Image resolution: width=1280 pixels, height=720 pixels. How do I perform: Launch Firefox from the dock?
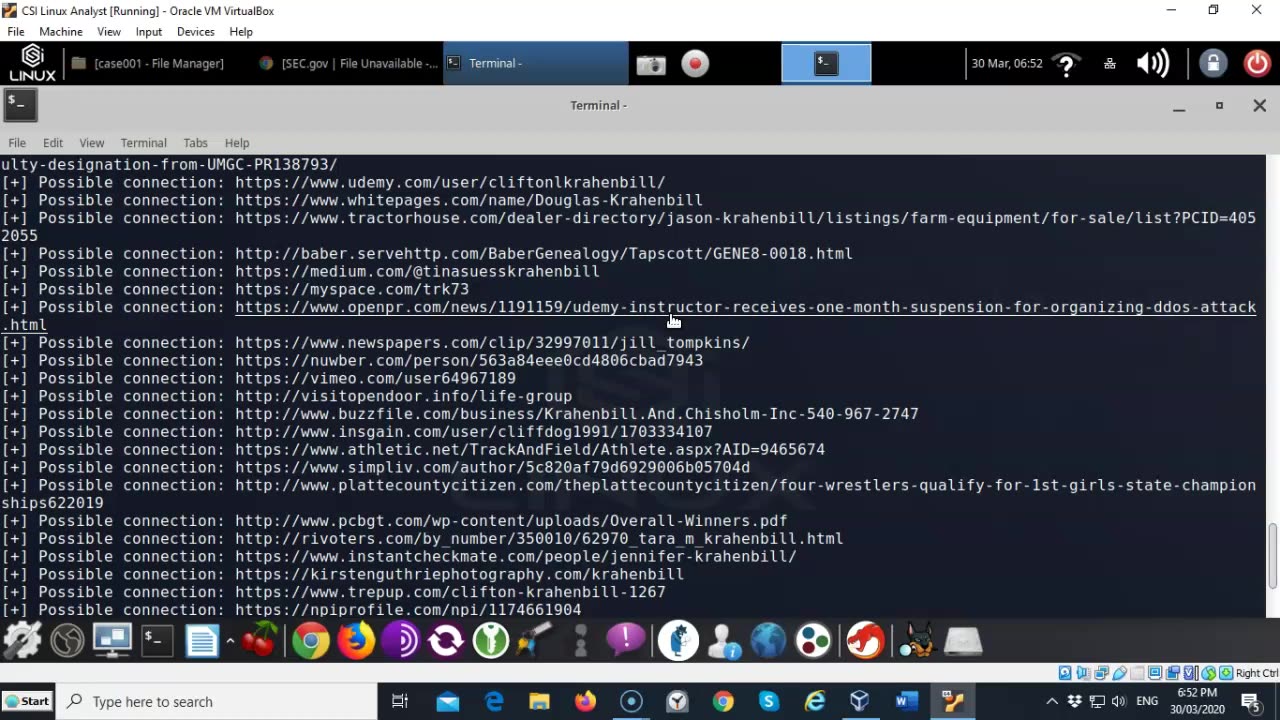pos(356,640)
